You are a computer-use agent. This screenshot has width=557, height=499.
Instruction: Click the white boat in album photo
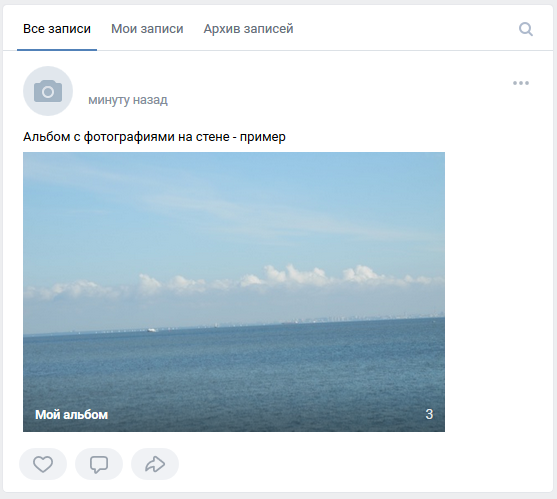point(152,330)
